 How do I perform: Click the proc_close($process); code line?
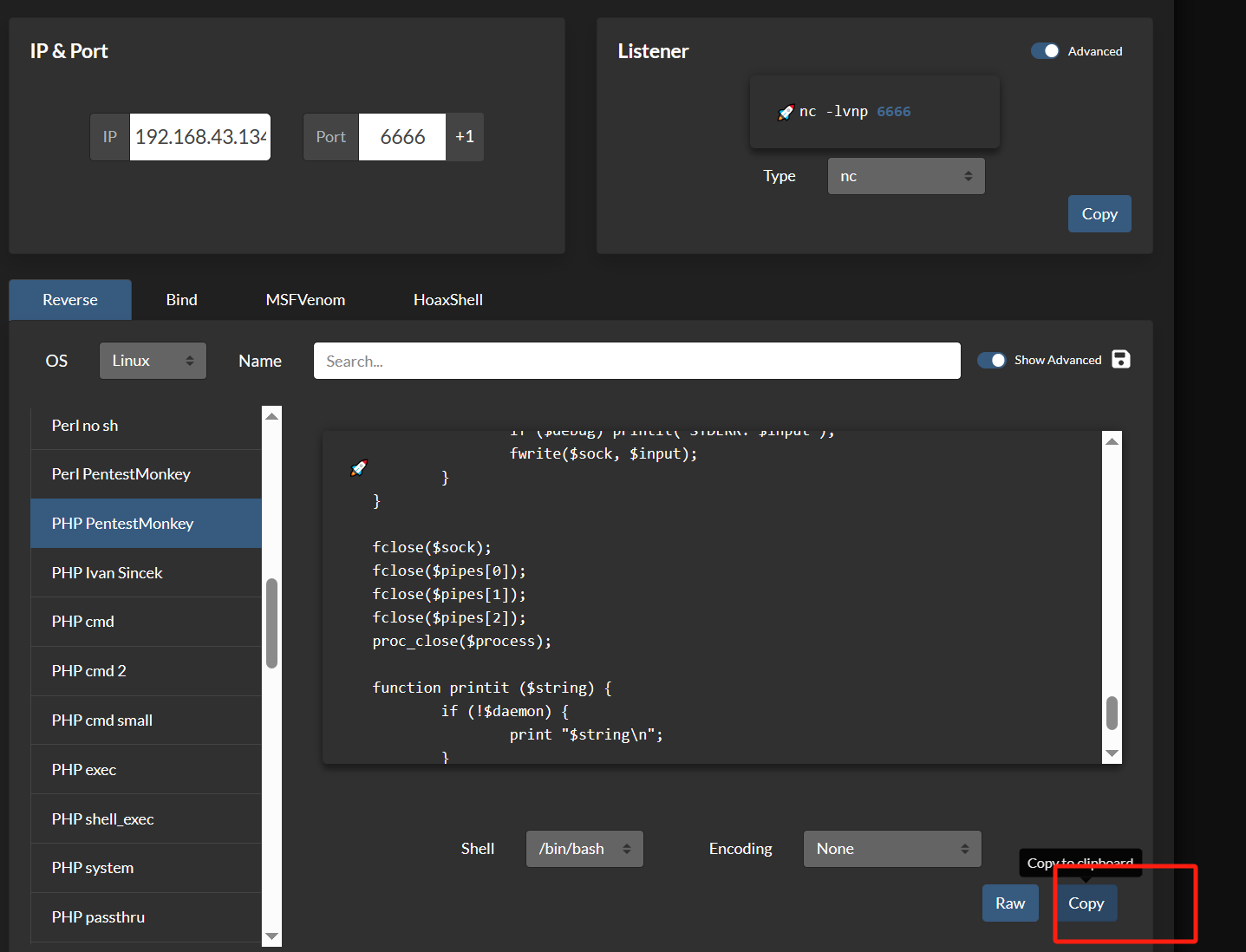[x=462, y=642]
